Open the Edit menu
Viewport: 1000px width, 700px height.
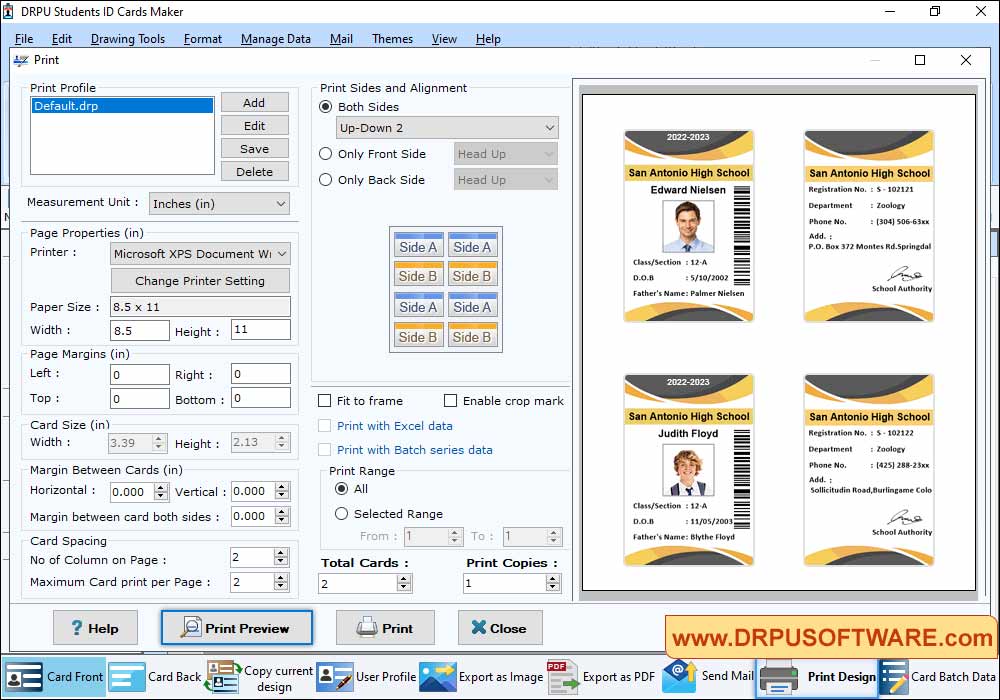[x=61, y=39]
